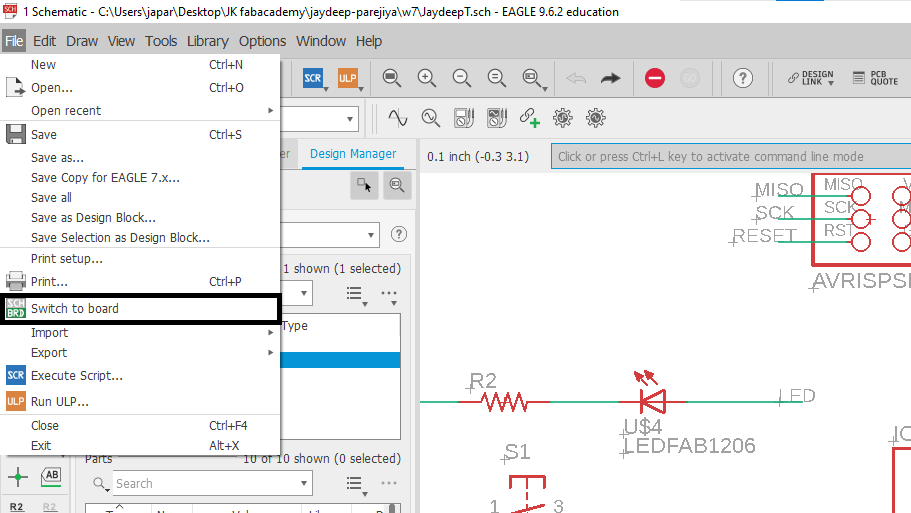This screenshot has width=911, height=513.
Task: Open Design Link toolbar button
Action: (x=811, y=78)
